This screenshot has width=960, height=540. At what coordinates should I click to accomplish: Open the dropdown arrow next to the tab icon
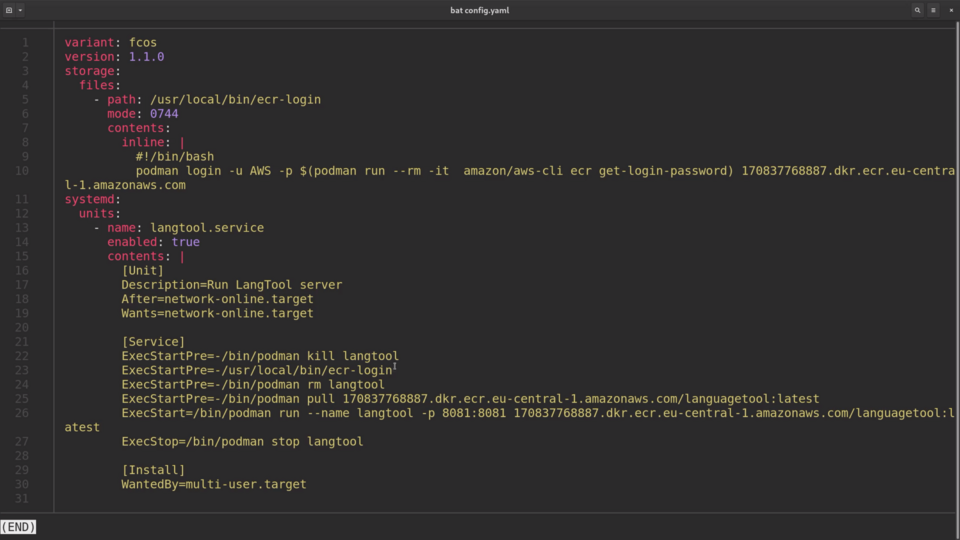[x=20, y=10]
